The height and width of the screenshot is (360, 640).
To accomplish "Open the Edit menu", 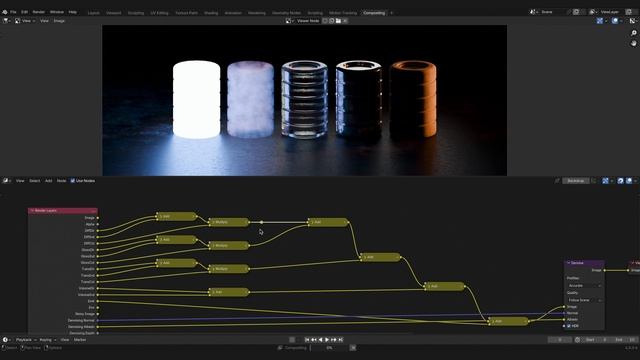I will coord(24,12).
